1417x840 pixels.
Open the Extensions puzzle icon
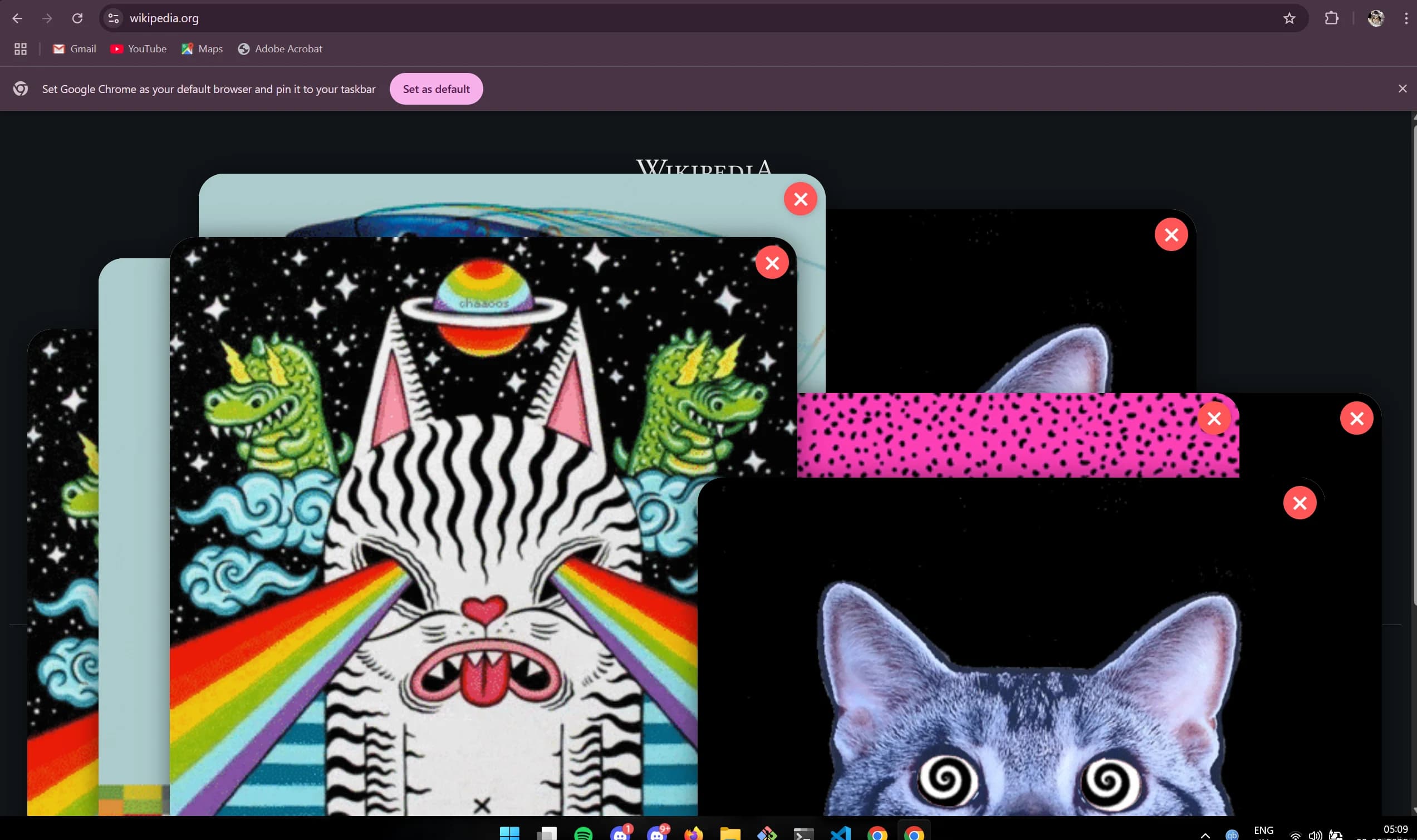tap(1331, 18)
